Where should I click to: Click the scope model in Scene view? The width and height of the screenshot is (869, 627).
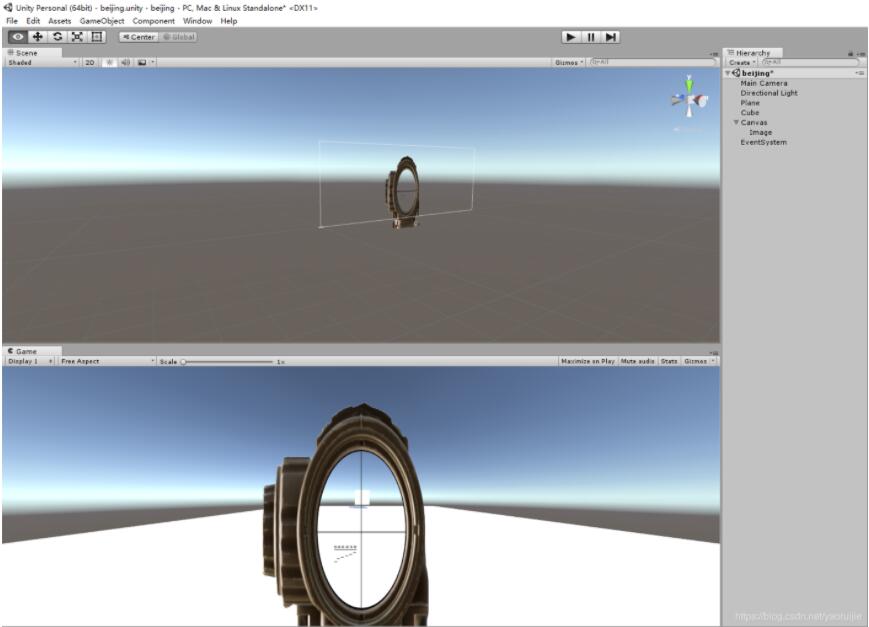(403, 192)
